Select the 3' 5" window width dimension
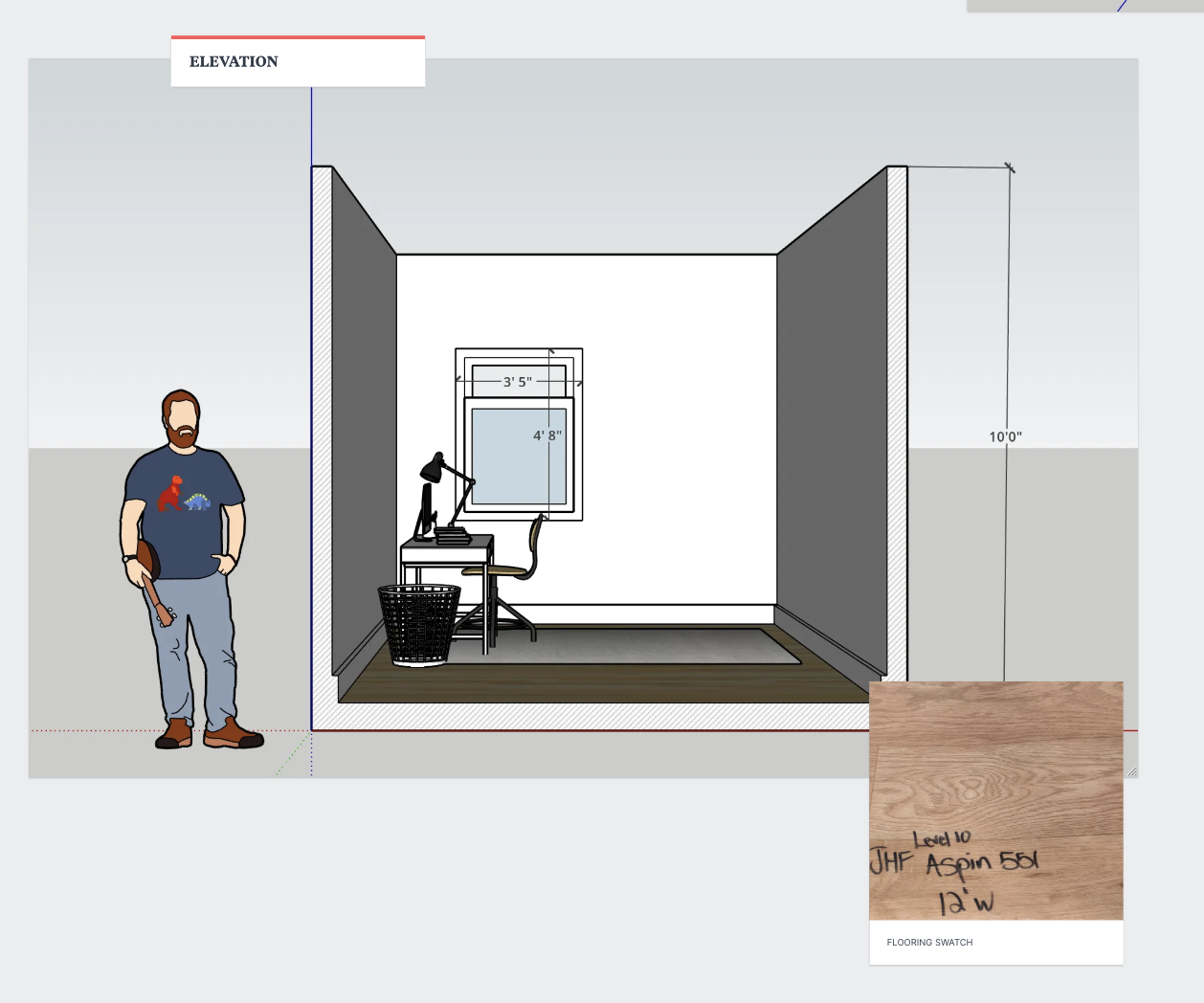The width and height of the screenshot is (1204, 1003). tap(518, 382)
